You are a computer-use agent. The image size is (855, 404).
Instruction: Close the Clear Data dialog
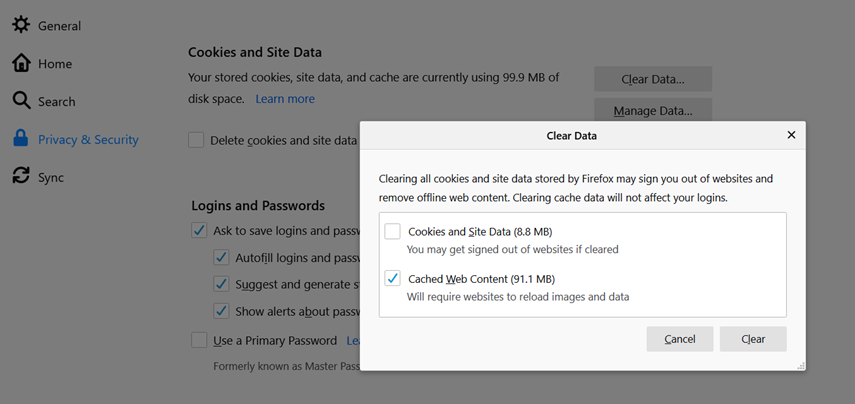tap(791, 135)
